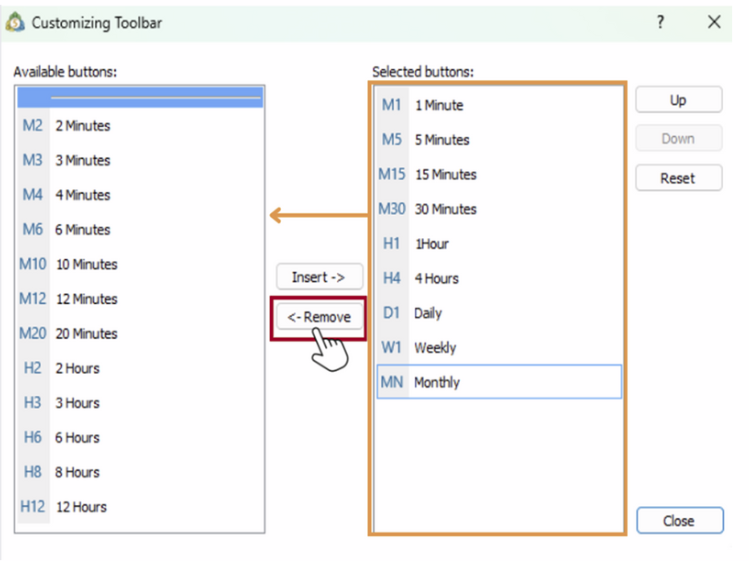Move selected item Up

click(678, 100)
